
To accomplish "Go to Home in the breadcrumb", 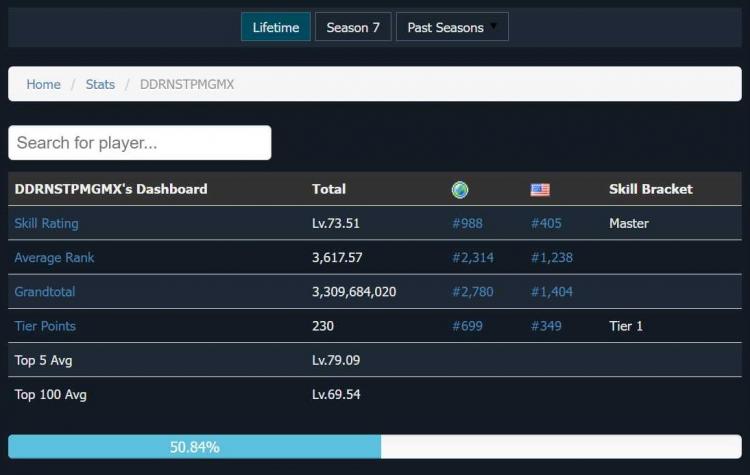I will 43,84.
